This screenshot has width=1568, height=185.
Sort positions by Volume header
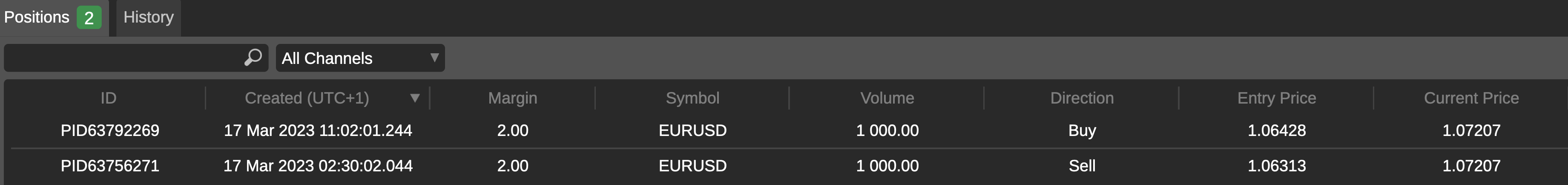click(x=887, y=98)
